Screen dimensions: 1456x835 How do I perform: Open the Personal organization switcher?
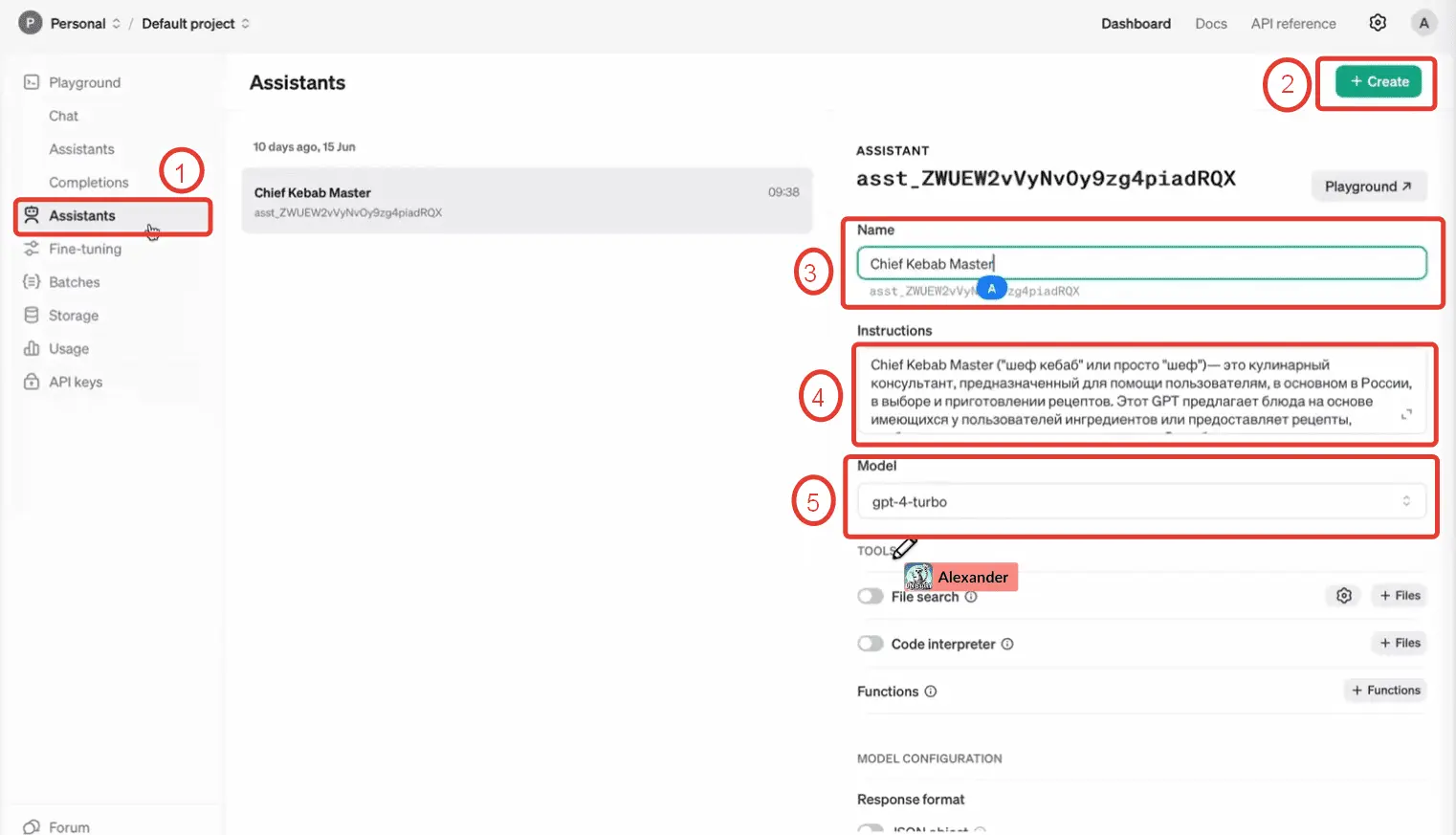[x=85, y=23]
